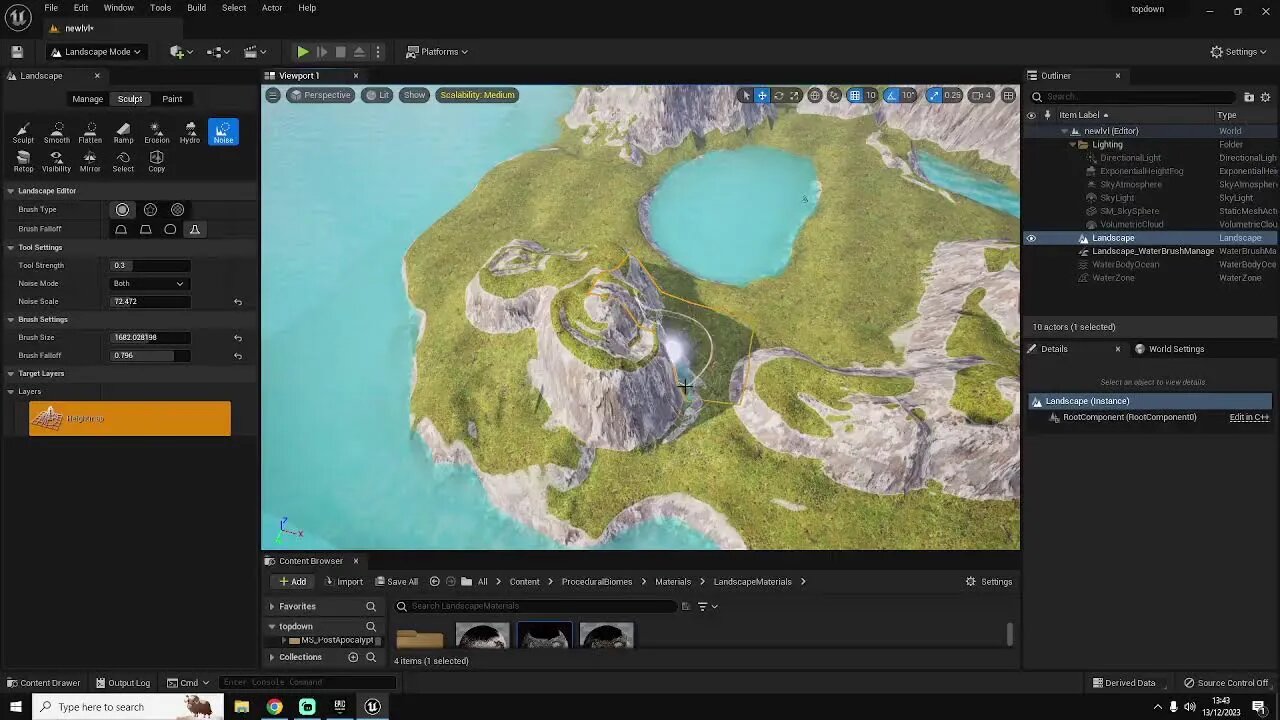Collapse the Landscape Editor section
Image resolution: width=1280 pixels, height=720 pixels.
[x=10, y=191]
